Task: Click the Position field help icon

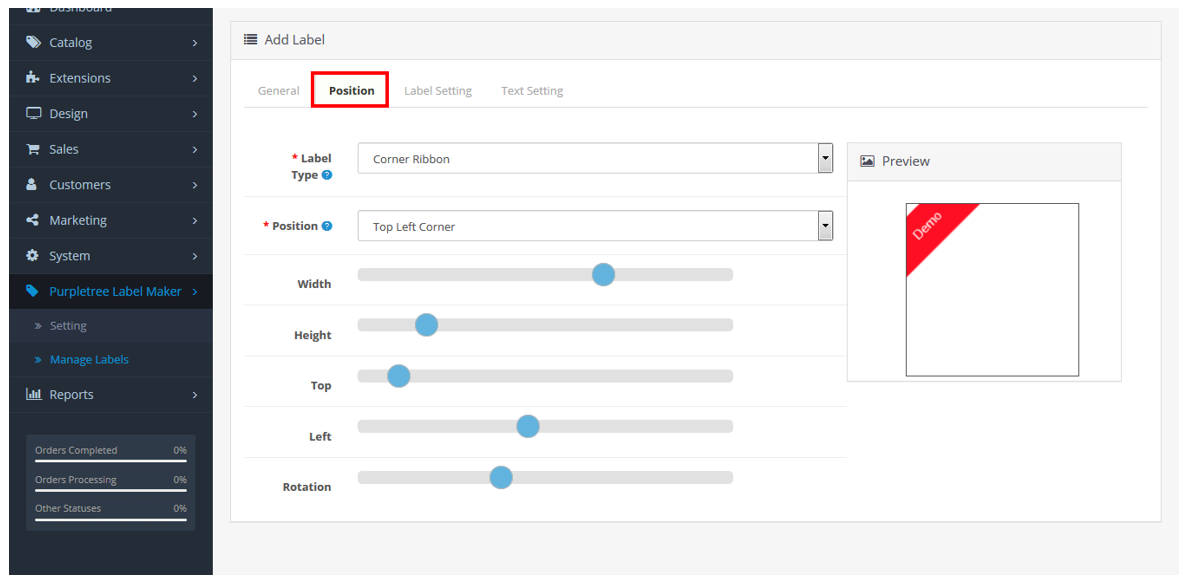Action: point(327,226)
